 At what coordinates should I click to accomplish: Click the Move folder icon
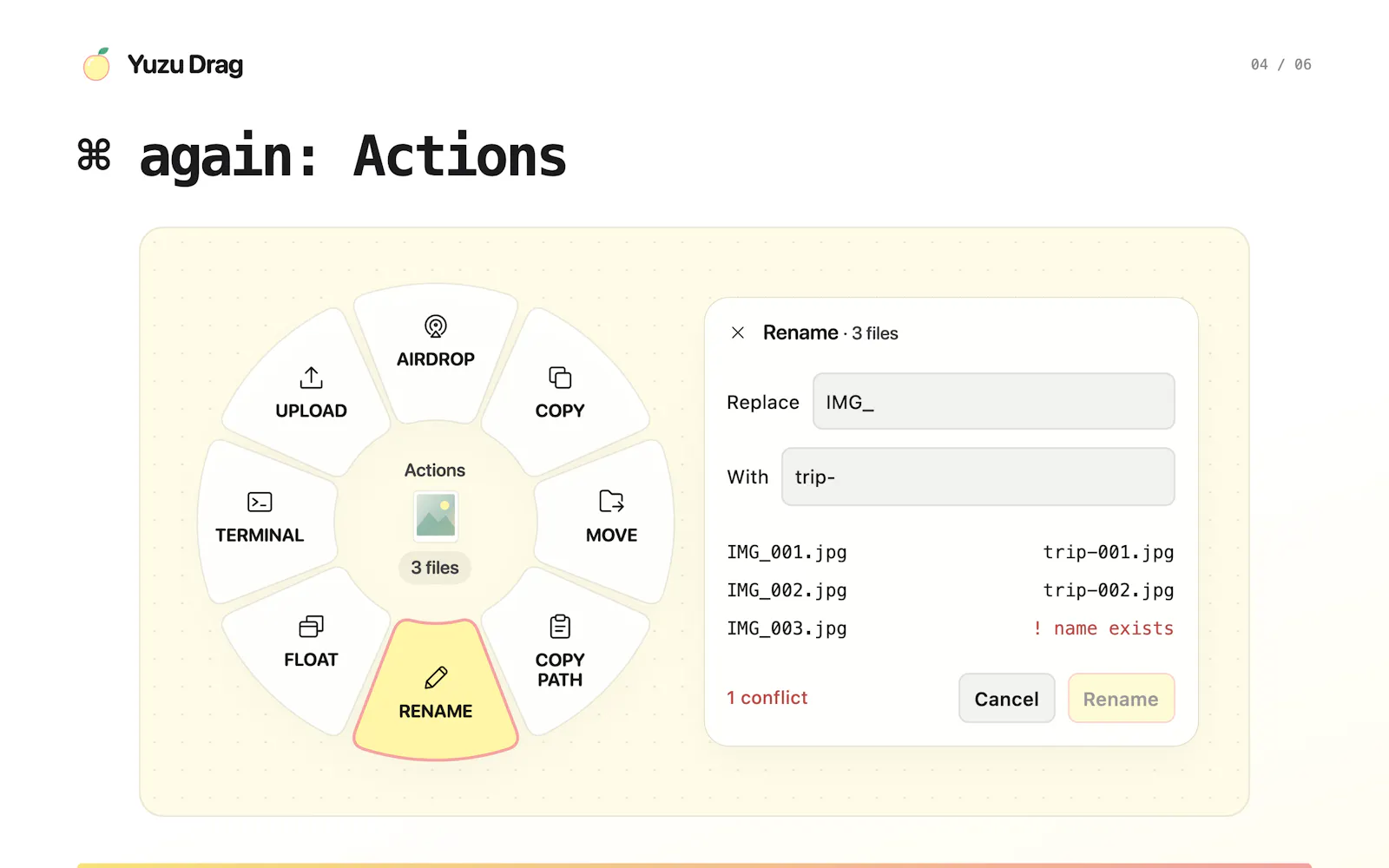(x=611, y=502)
